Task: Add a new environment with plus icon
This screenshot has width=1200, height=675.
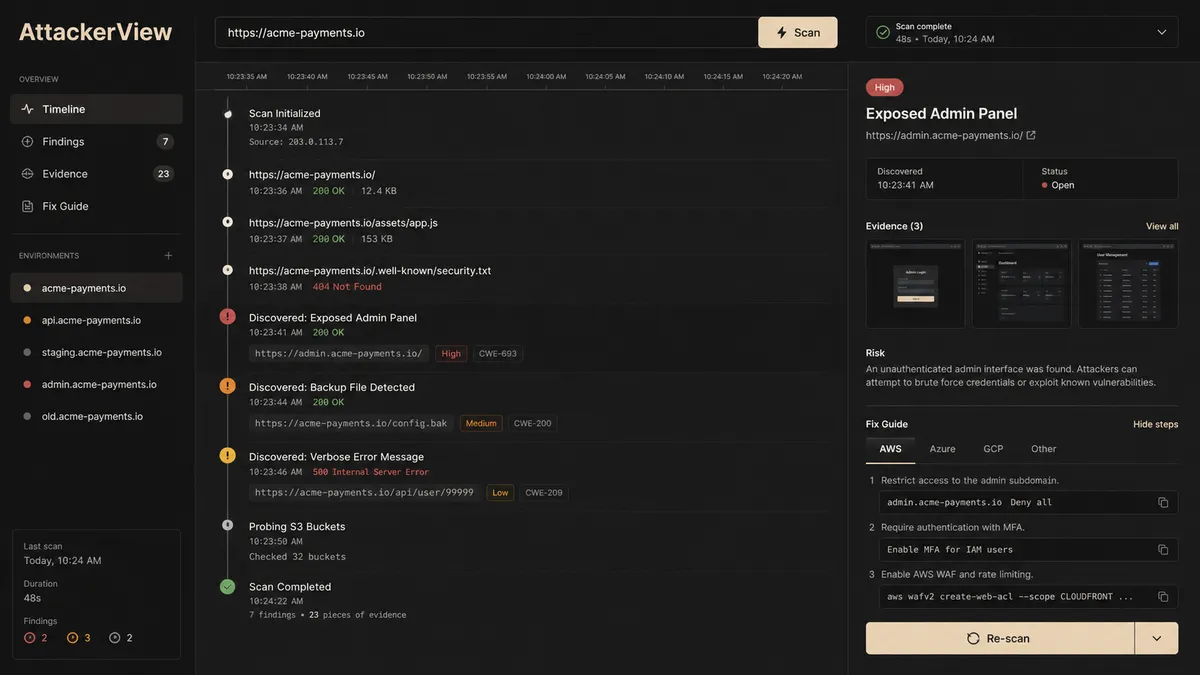Action: tap(168, 256)
